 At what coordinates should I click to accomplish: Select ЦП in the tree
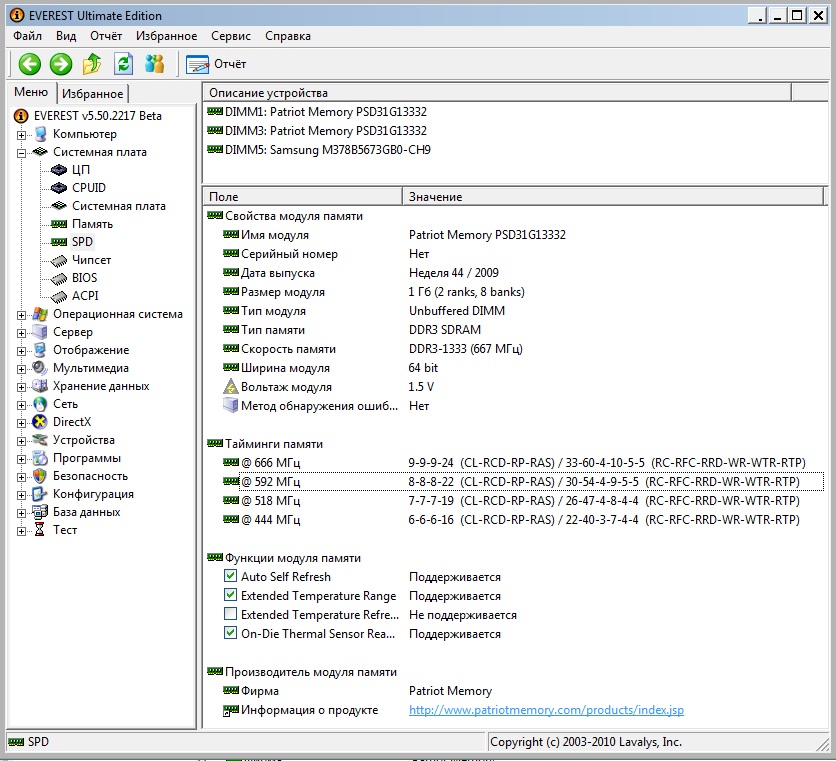coord(81,170)
